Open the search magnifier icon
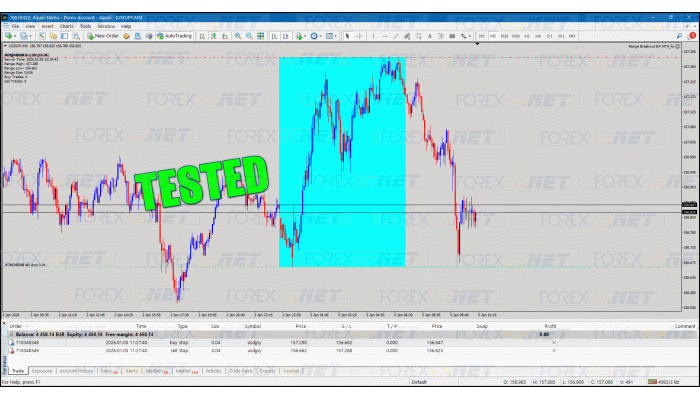The height and width of the screenshot is (400, 700). 679,36
